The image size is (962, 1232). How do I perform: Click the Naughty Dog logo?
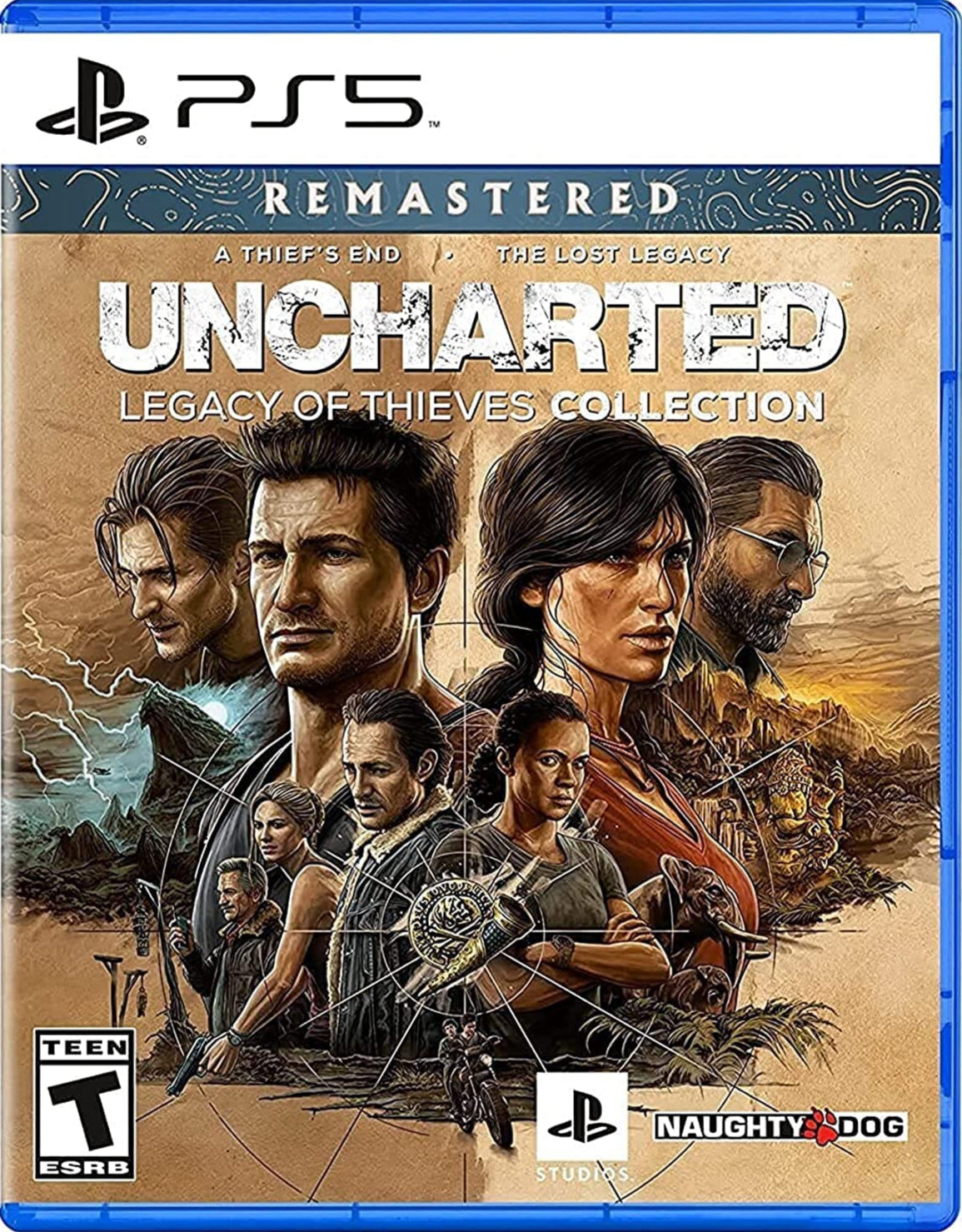780,1127
